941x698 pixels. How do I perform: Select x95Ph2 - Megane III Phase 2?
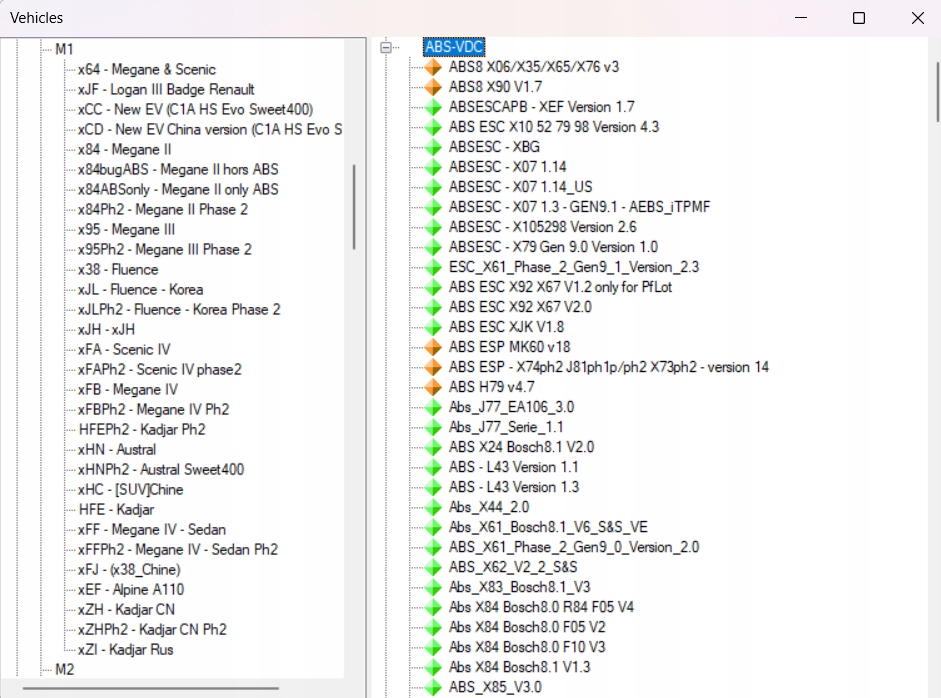[165, 250]
